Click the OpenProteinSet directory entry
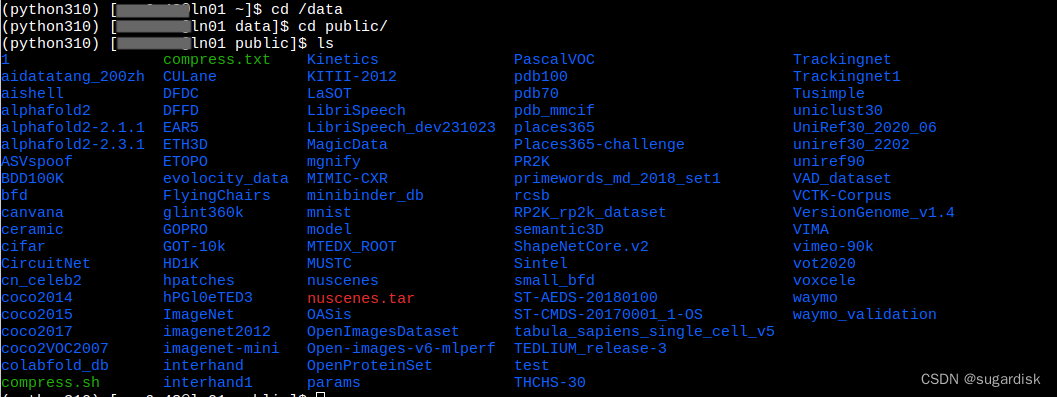 point(369,365)
